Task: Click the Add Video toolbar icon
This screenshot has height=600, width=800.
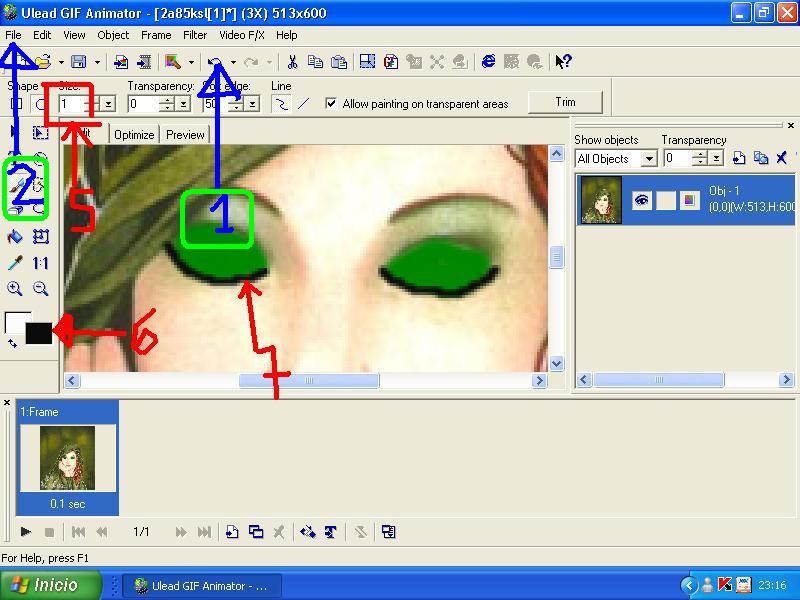Action: [x=144, y=62]
